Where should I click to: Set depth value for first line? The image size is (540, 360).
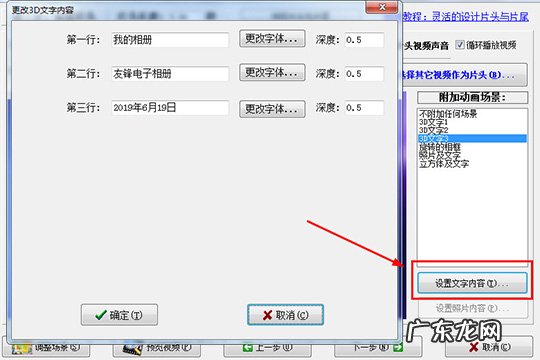pyautogui.click(x=364, y=40)
